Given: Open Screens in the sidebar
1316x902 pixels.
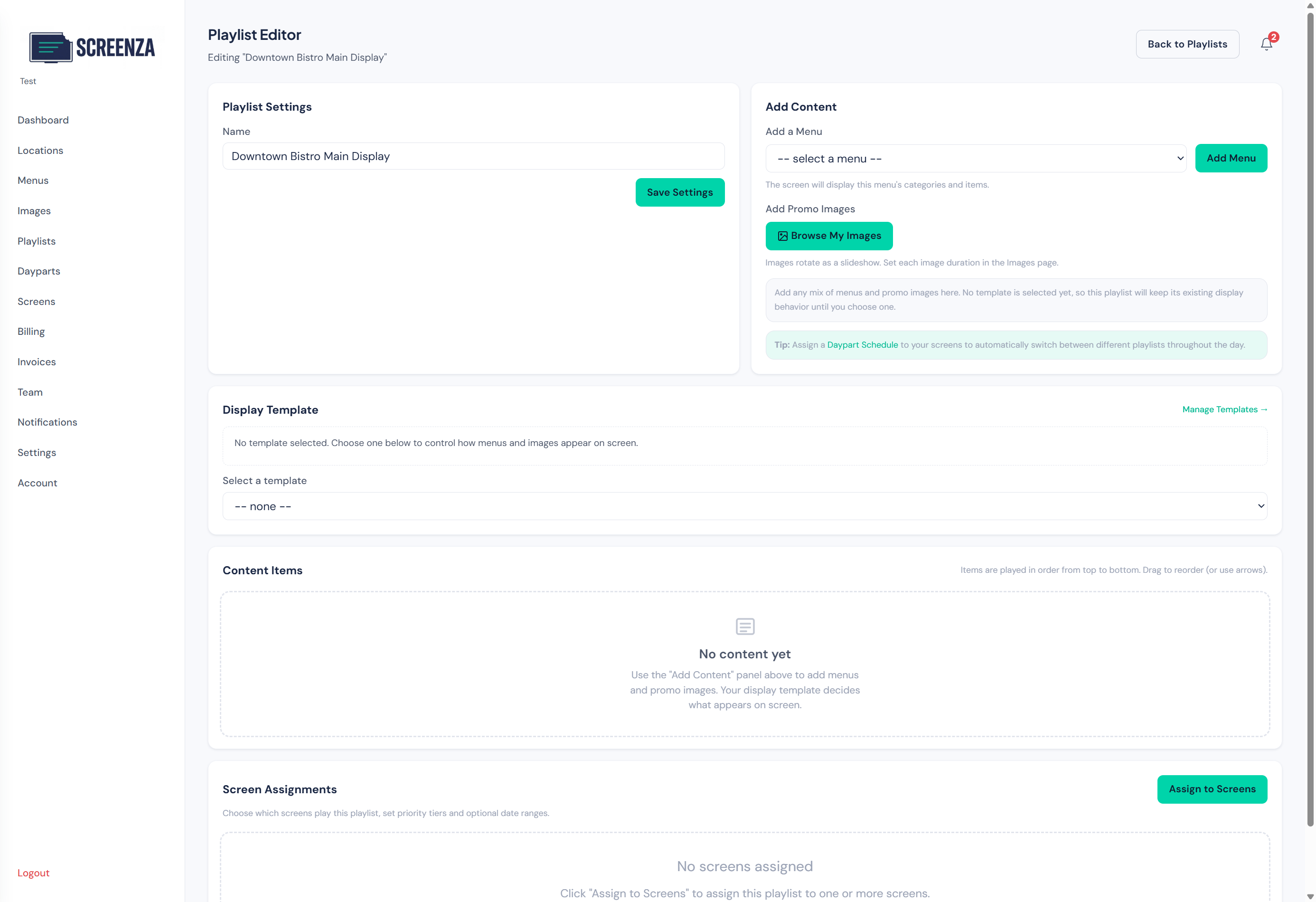Looking at the screenshot, I should point(36,302).
